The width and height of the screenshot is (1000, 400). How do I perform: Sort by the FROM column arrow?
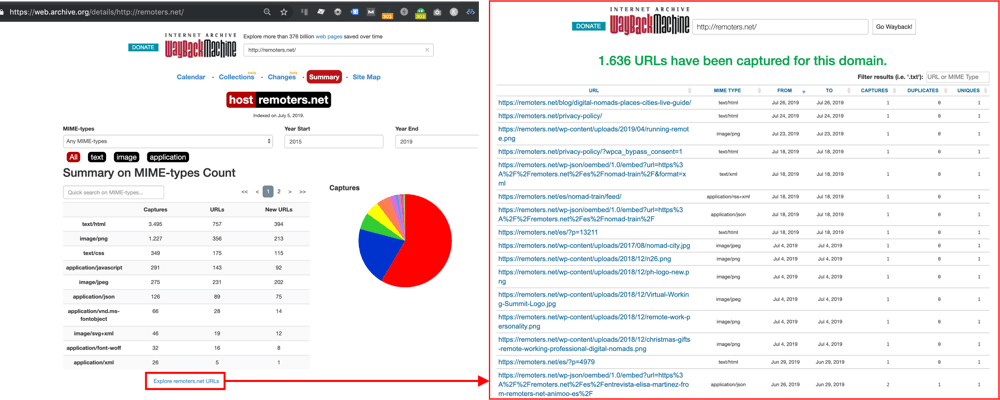(803, 91)
